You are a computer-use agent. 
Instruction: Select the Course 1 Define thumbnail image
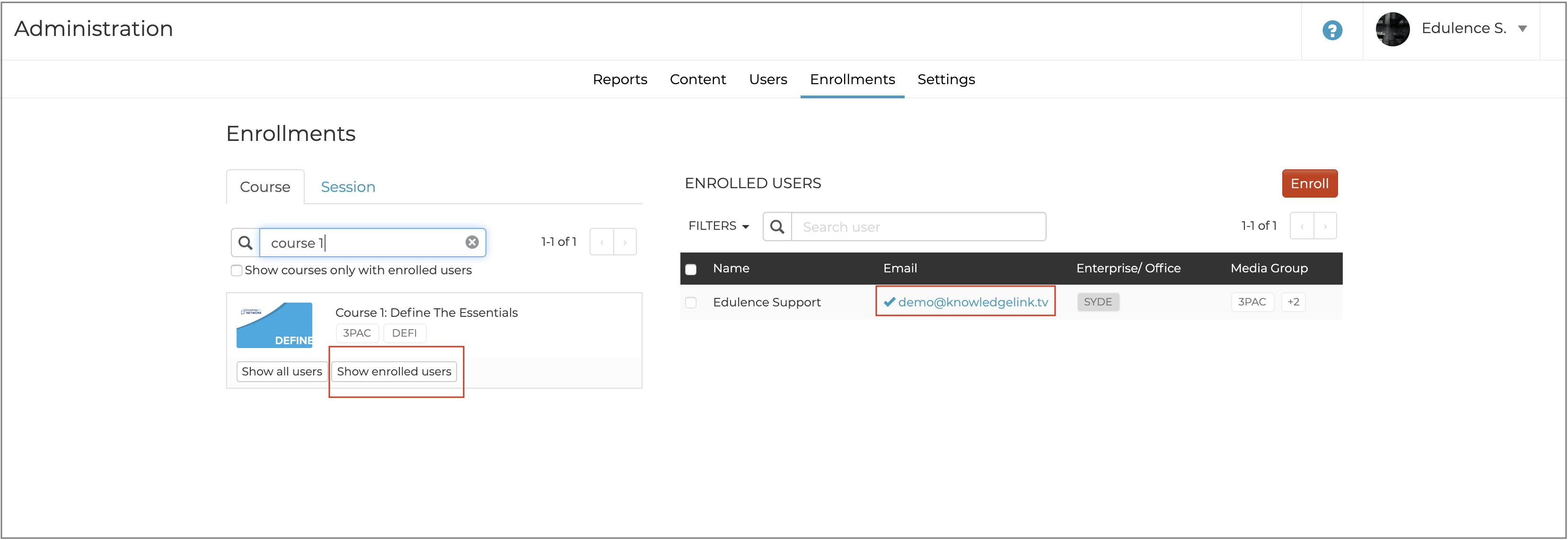tap(274, 325)
